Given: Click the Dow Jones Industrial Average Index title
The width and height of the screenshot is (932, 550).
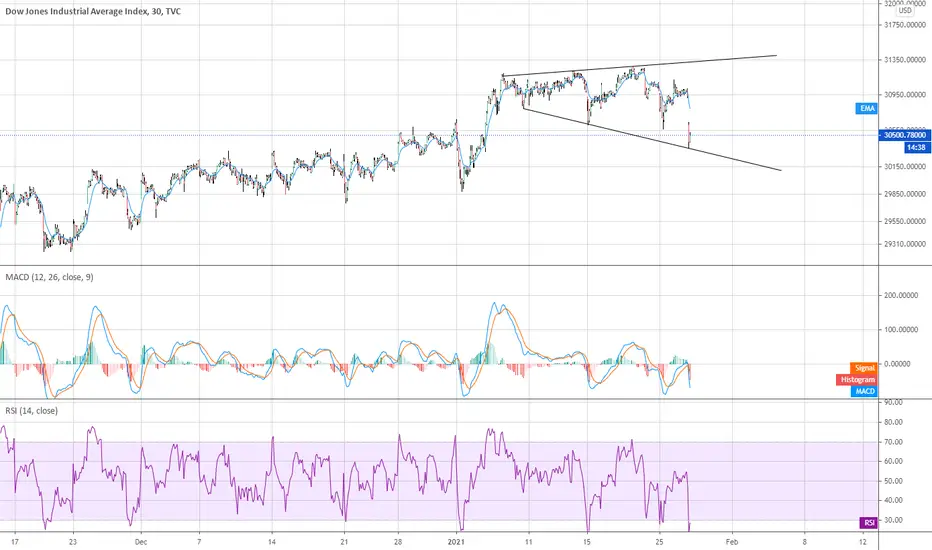Looking at the screenshot, I should point(76,11).
